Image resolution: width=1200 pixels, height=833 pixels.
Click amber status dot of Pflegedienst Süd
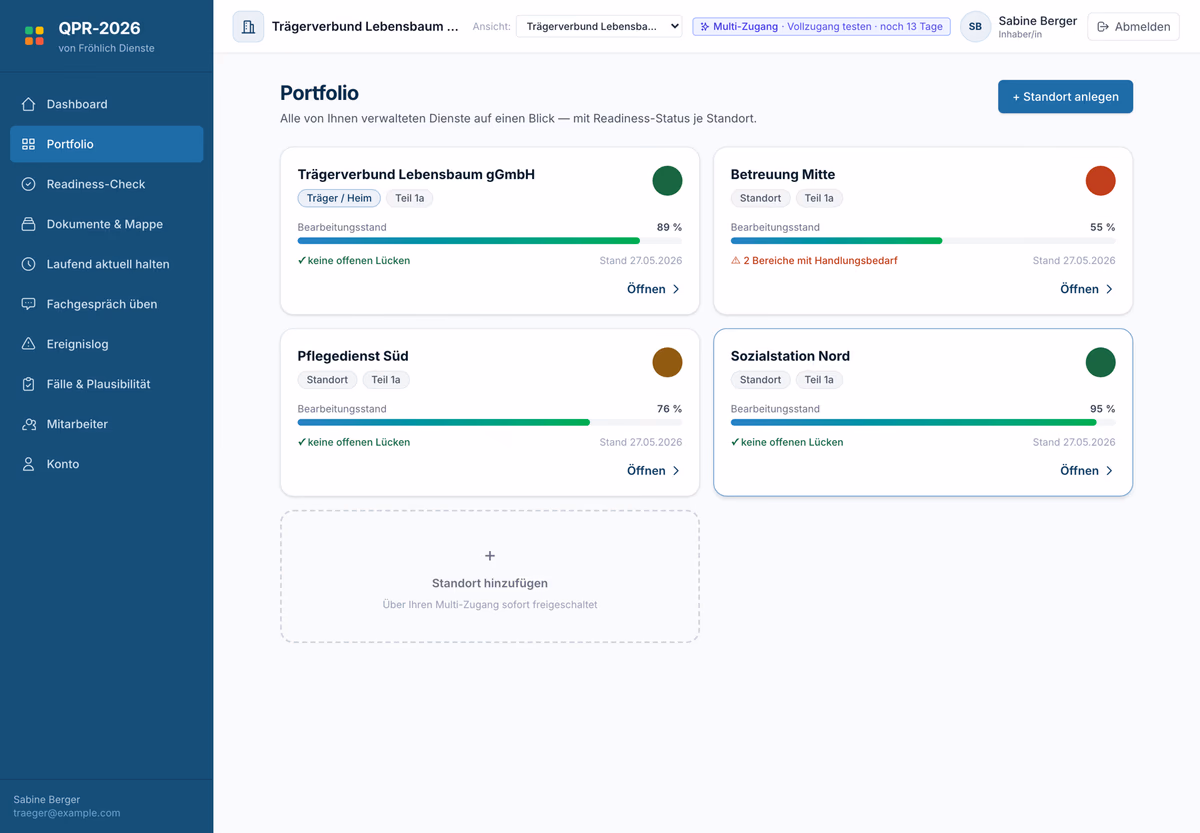point(667,363)
